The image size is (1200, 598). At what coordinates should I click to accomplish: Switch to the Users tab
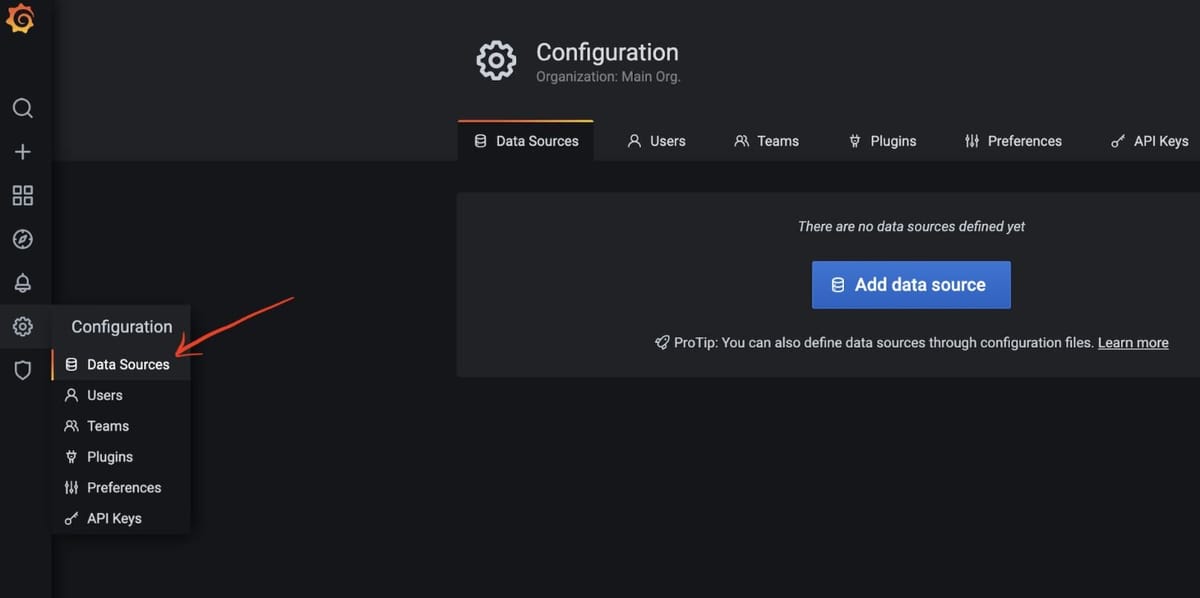[657, 141]
